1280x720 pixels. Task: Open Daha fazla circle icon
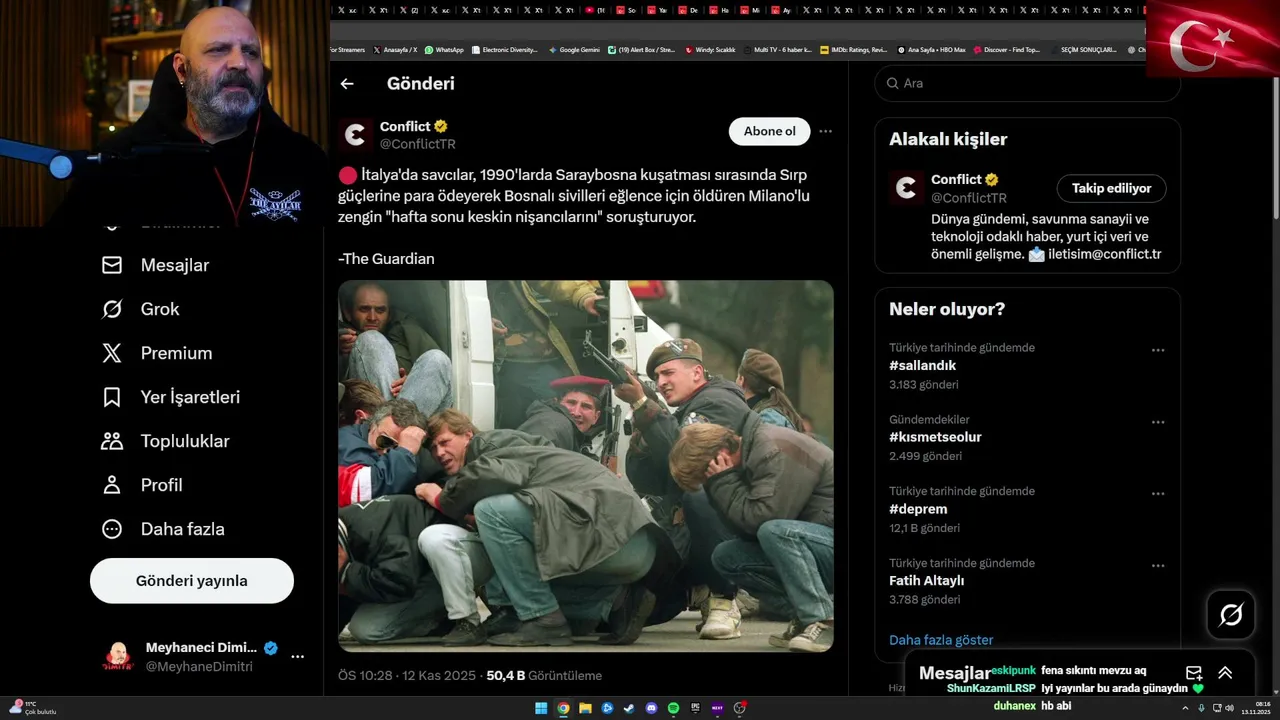pyautogui.click(x=112, y=529)
